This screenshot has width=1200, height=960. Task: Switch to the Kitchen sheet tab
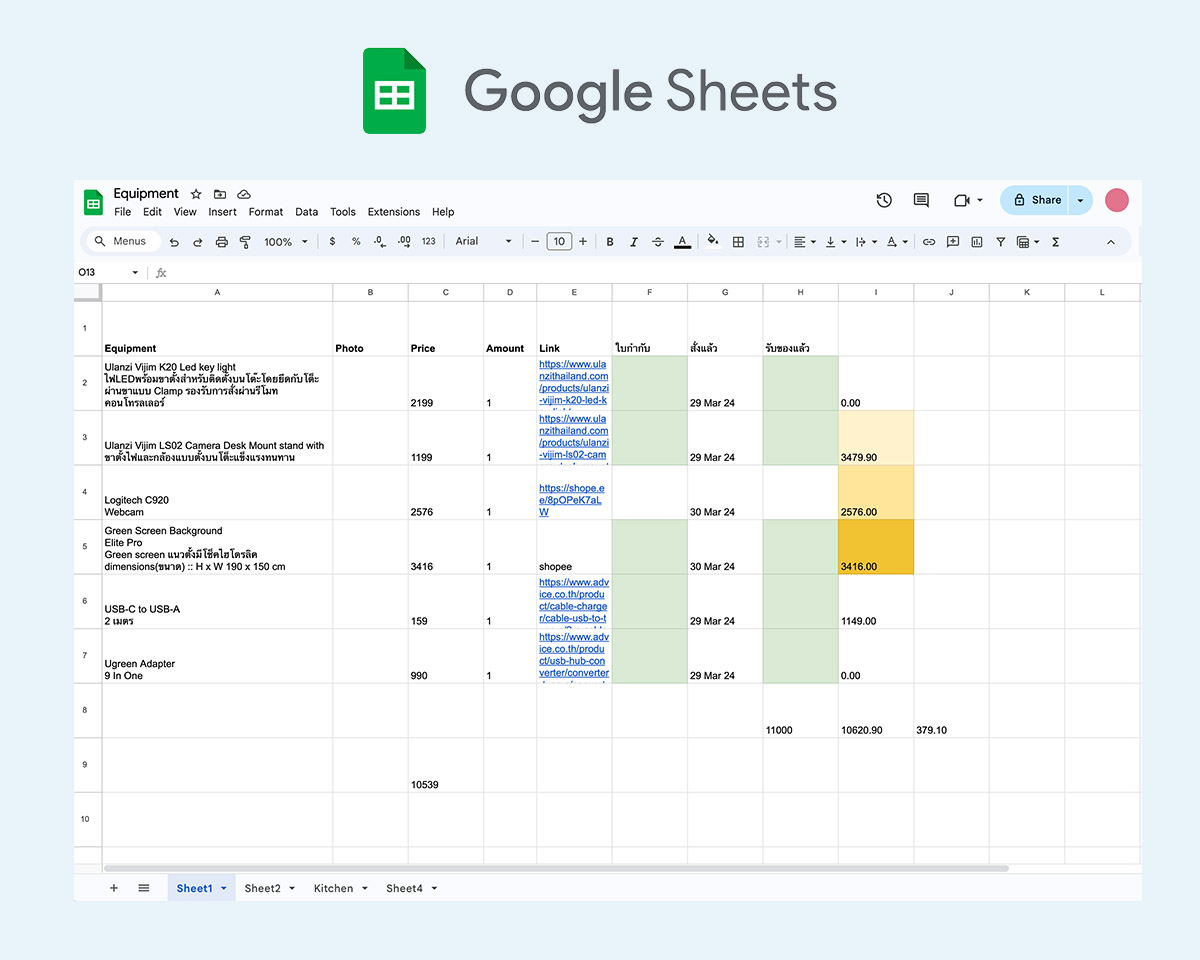333,888
